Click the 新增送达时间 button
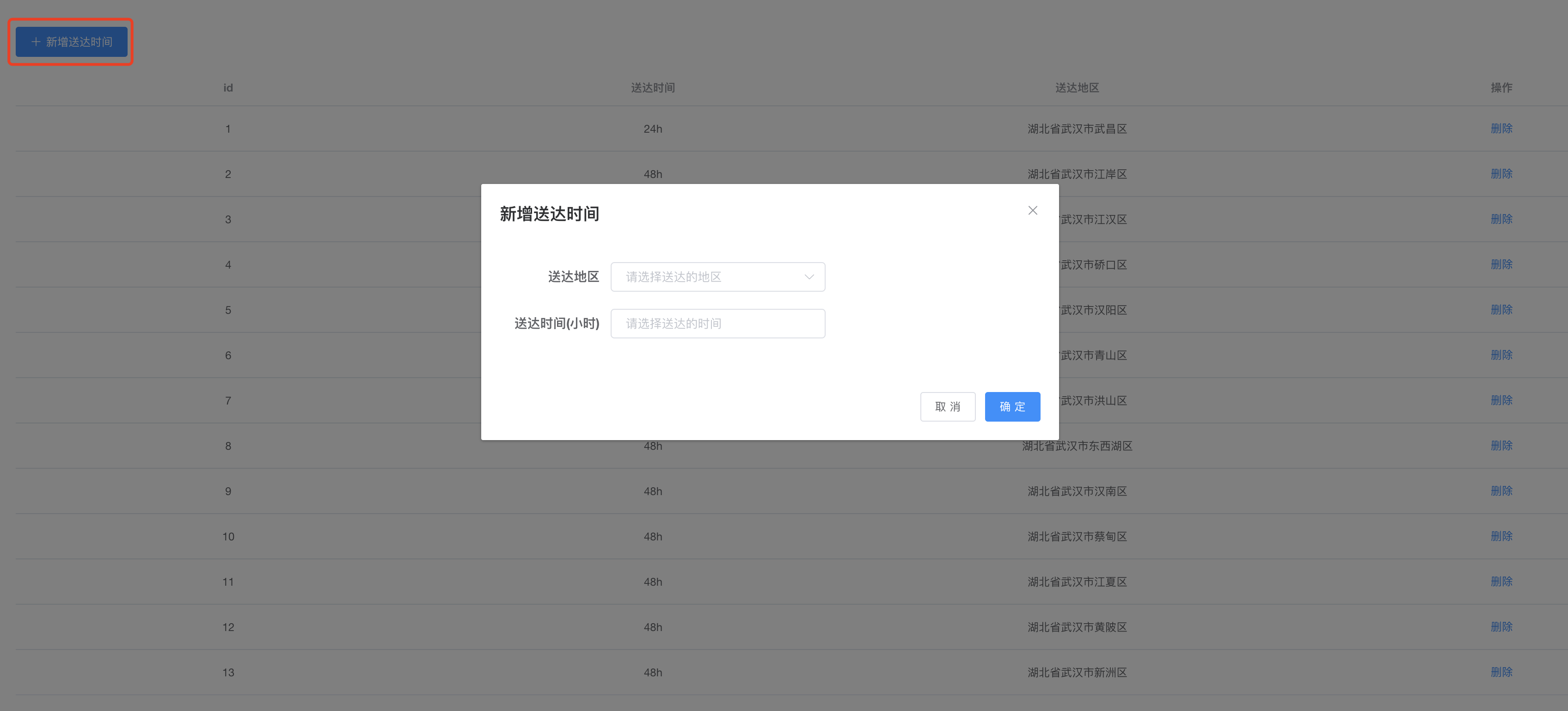1568x711 pixels. (x=70, y=42)
